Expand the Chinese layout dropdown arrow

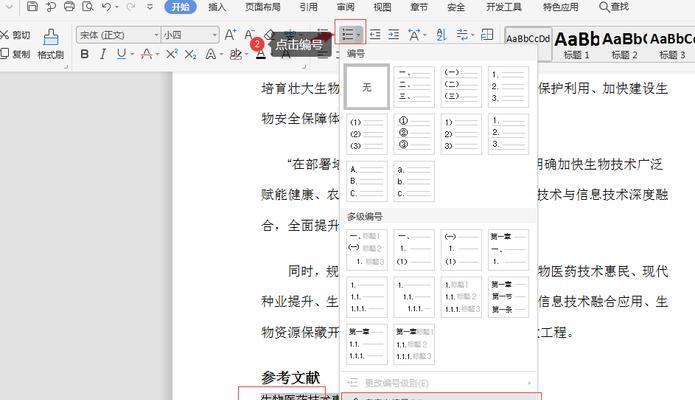click(x=425, y=35)
